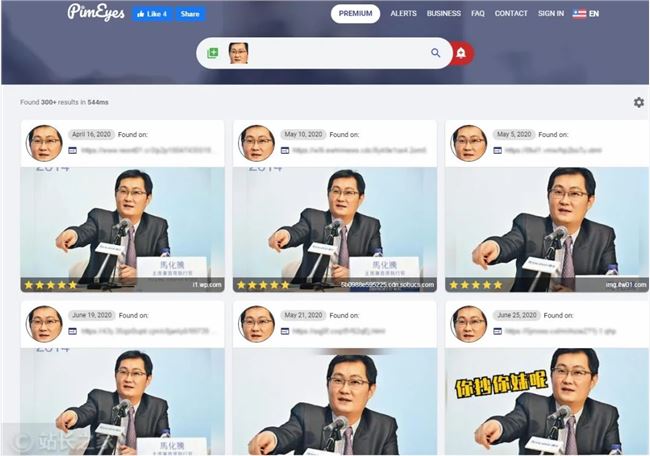This screenshot has width=650, height=456.
Task: Open the May 5, 2020 result image
Action: point(547,230)
